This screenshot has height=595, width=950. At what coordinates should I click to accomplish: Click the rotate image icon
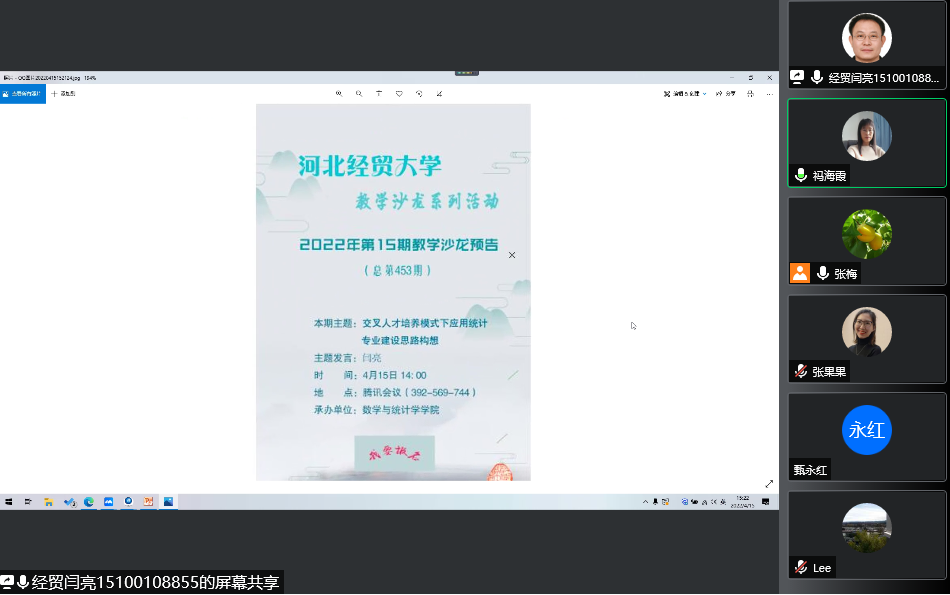point(419,93)
